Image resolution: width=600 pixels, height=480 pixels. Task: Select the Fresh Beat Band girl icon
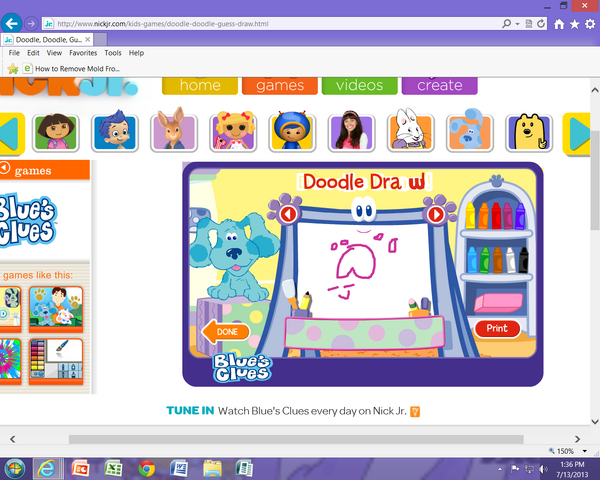[351, 132]
